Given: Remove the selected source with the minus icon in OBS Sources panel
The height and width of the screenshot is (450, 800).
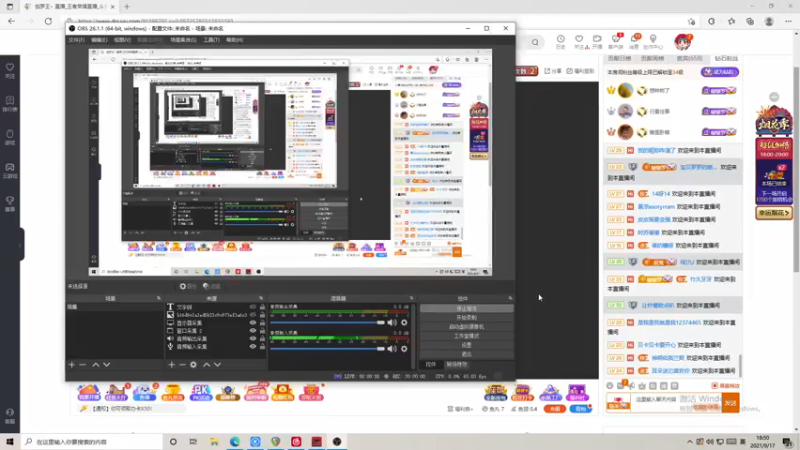Looking at the screenshot, I should click(182, 365).
